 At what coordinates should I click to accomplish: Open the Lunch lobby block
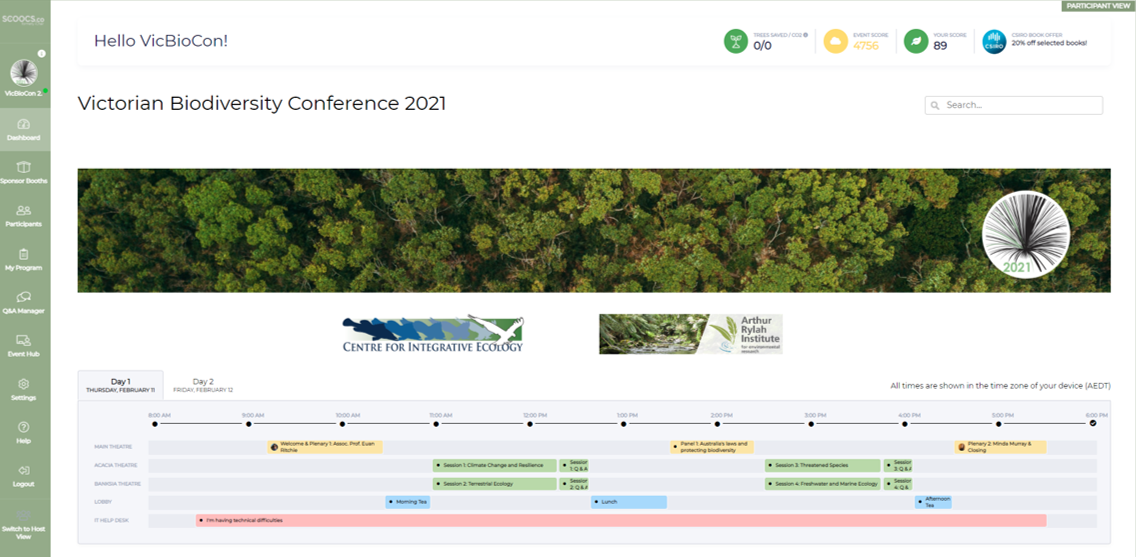629,502
